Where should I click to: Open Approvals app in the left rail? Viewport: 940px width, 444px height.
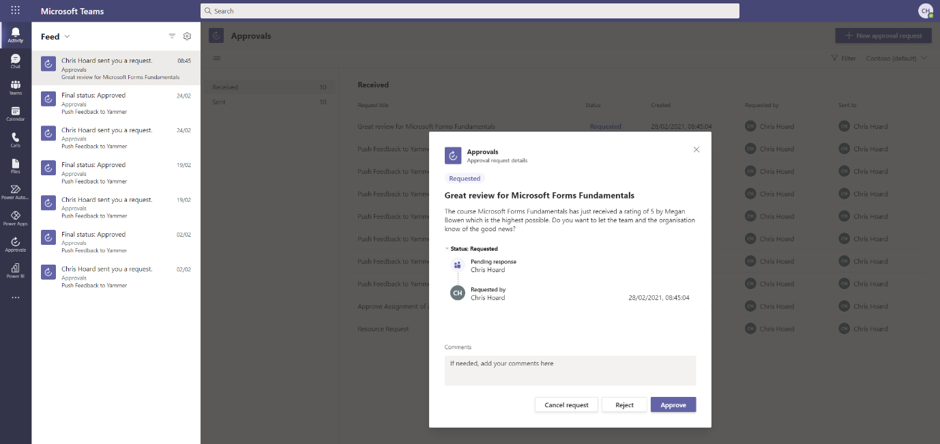point(16,244)
